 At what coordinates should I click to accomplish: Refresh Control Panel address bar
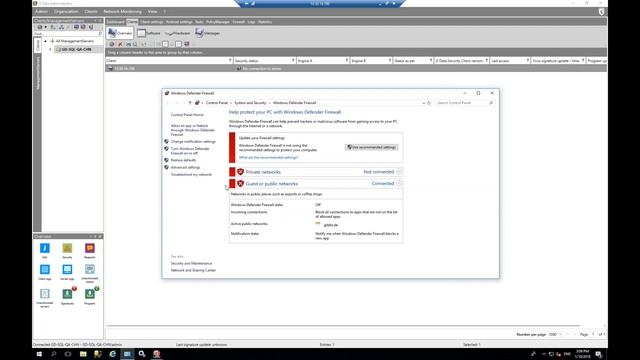click(429, 103)
